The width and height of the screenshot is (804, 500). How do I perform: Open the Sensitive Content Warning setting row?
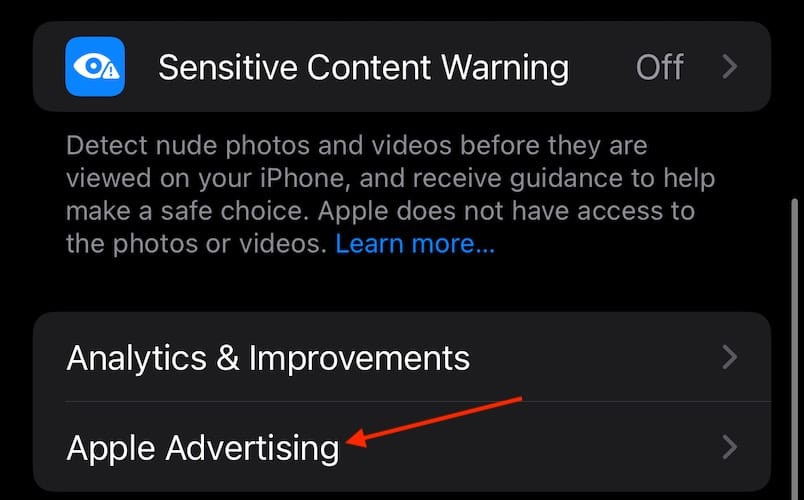coord(402,67)
